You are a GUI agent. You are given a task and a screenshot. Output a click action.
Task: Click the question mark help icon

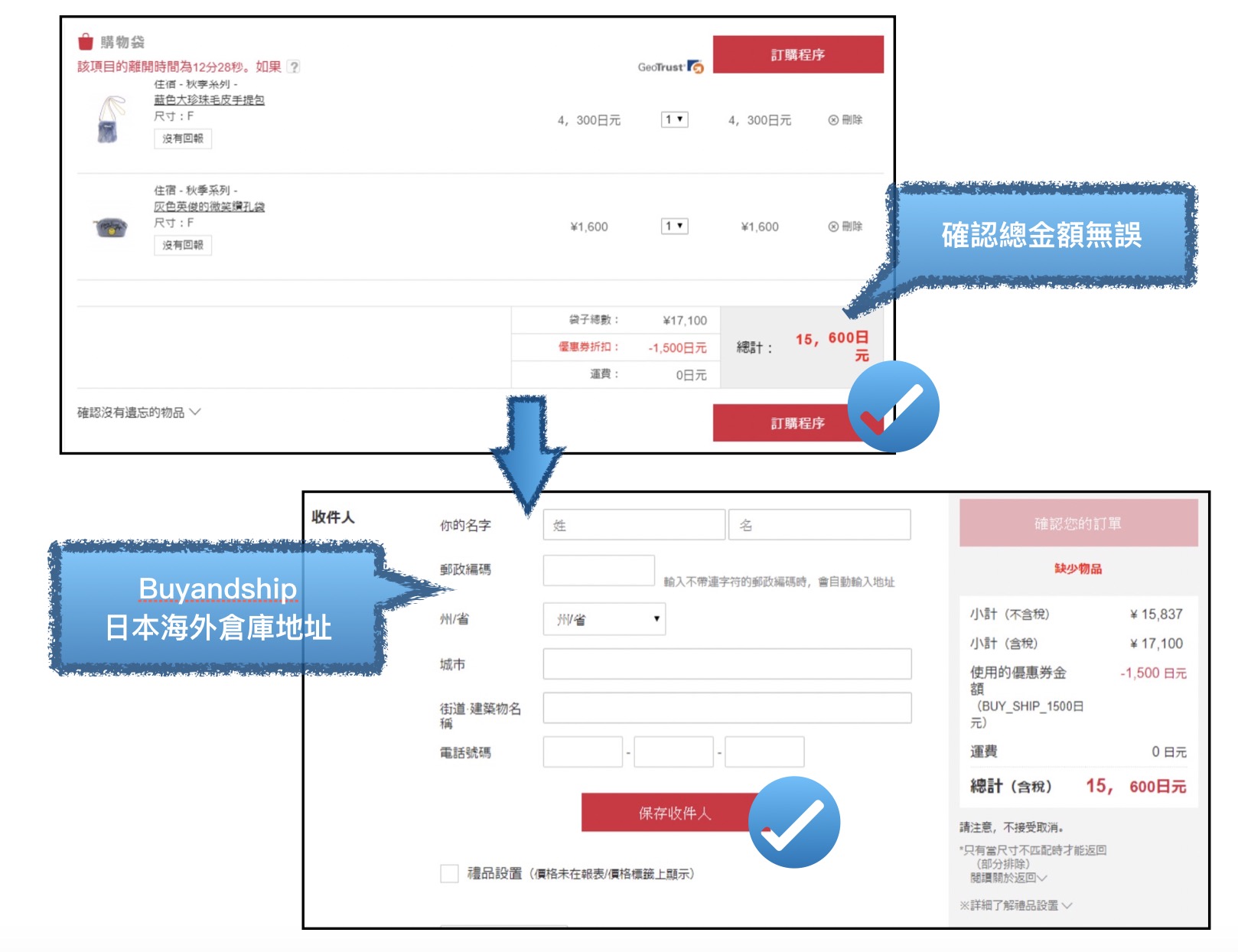pyautogui.click(x=294, y=67)
